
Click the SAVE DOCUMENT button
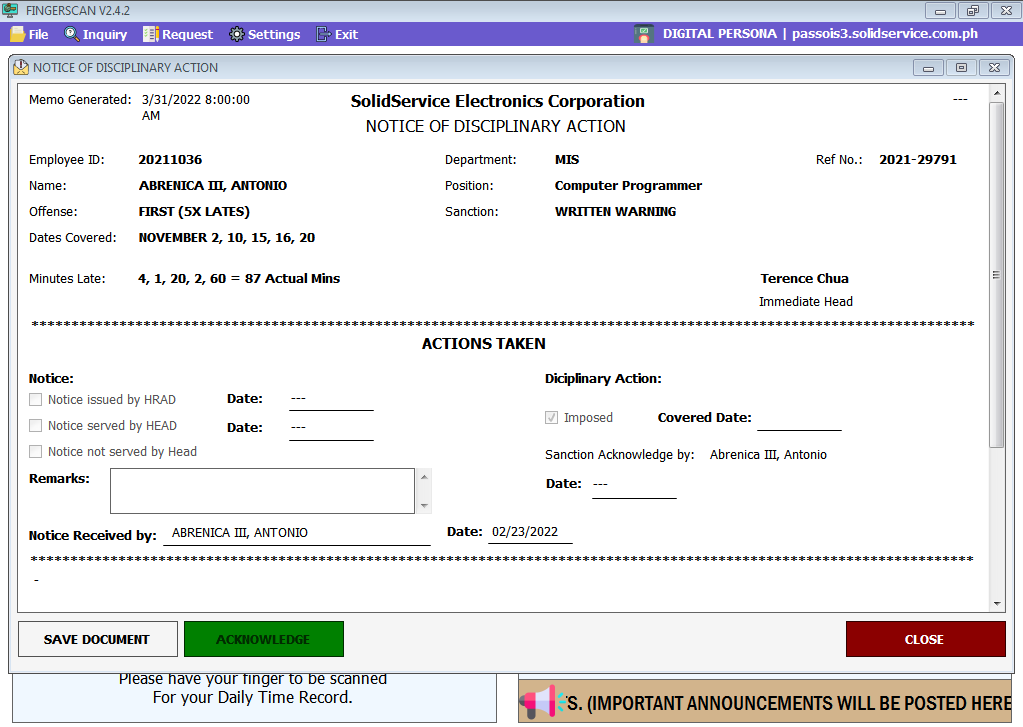point(98,639)
